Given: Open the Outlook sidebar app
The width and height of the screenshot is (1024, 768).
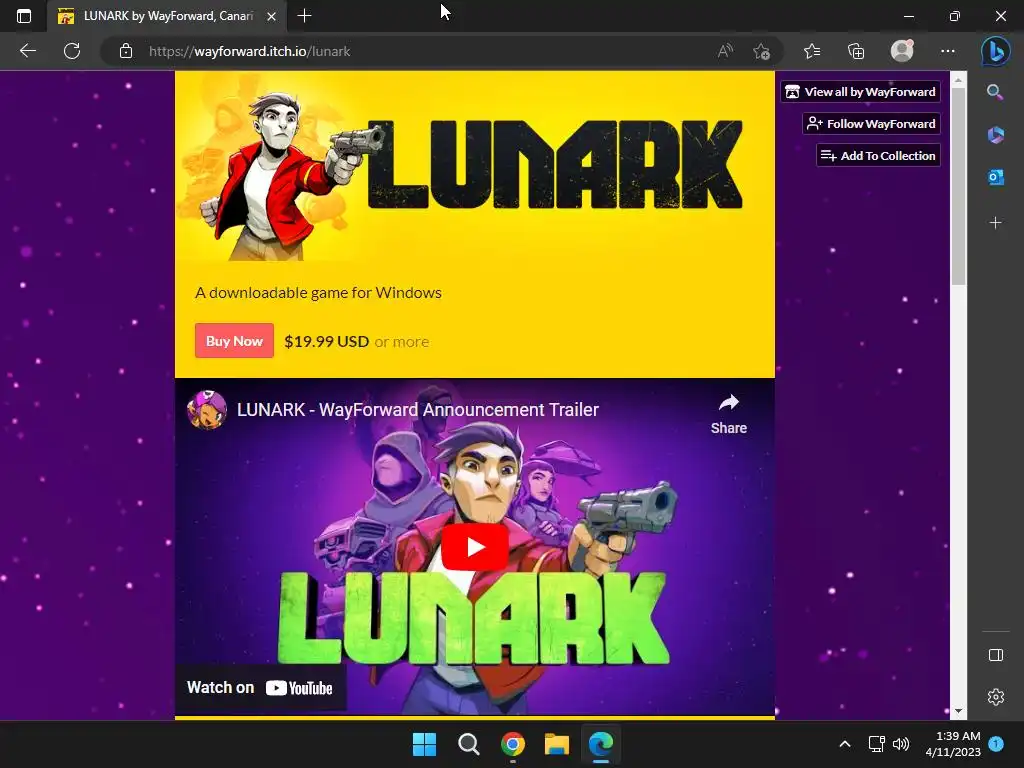Looking at the screenshot, I should 995,177.
